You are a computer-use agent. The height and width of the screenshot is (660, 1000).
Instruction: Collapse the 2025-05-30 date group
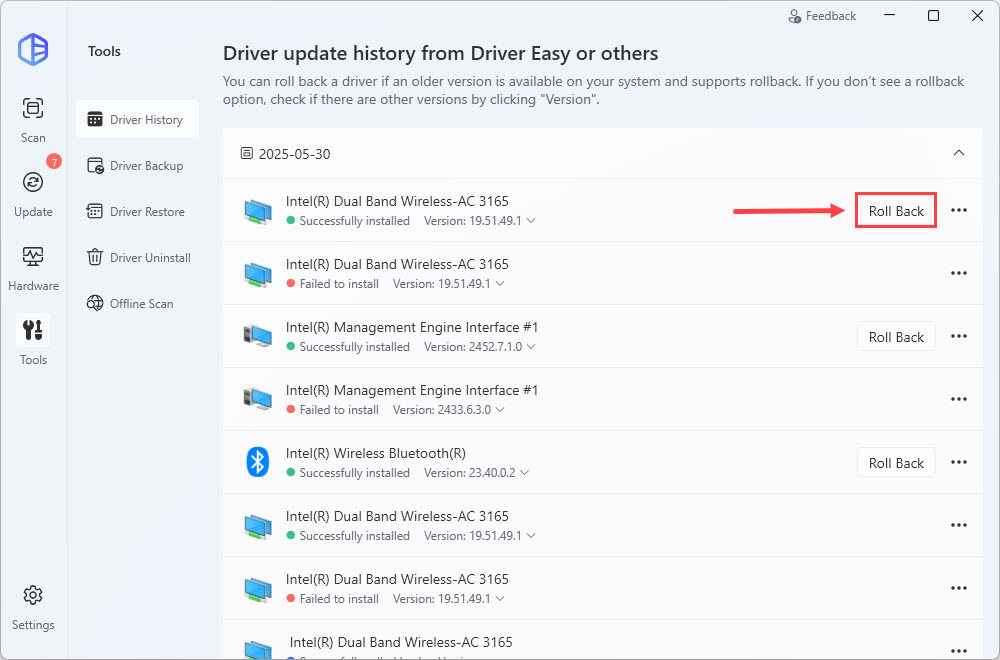958,153
